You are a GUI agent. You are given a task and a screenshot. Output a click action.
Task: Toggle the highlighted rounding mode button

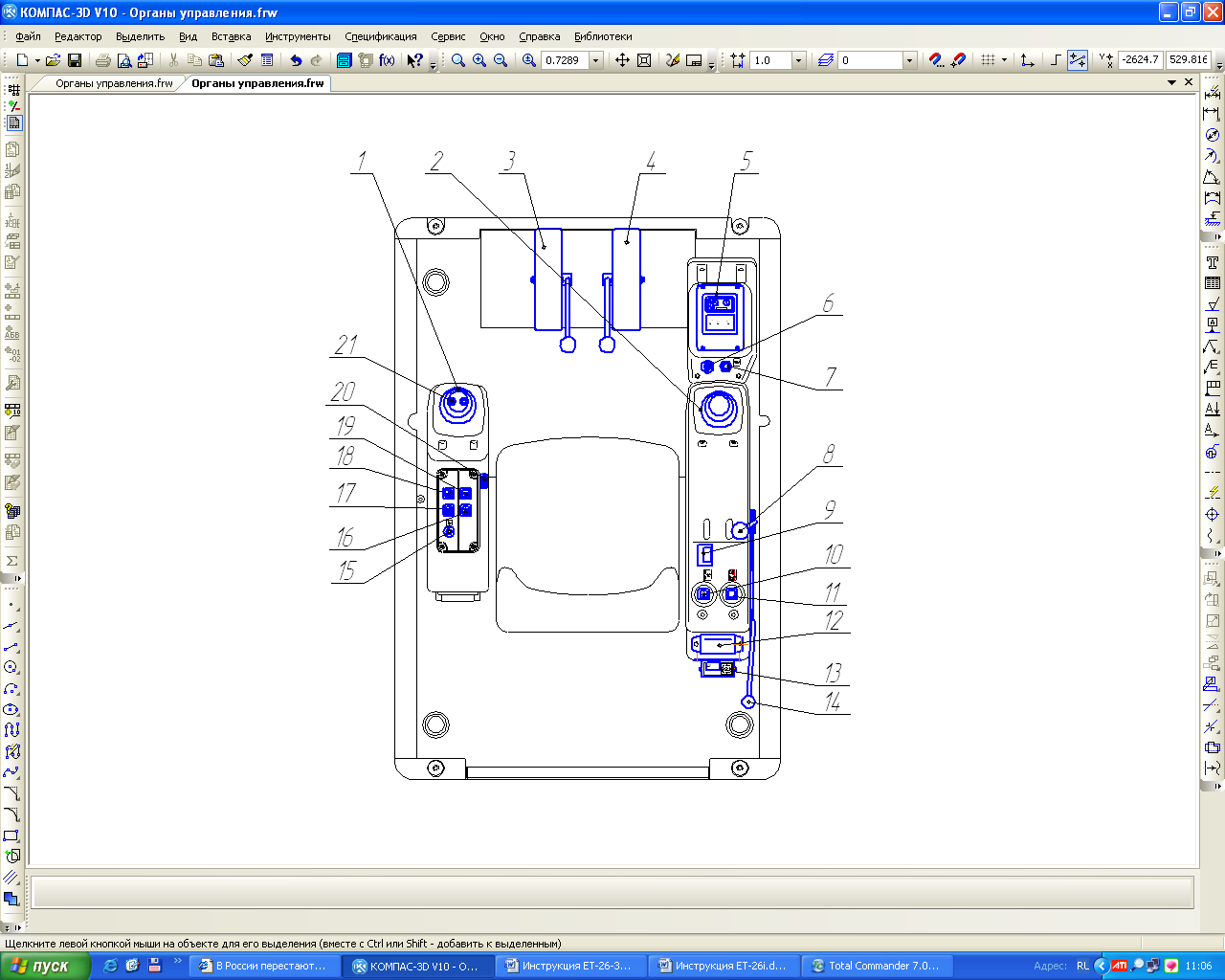tap(1078, 60)
